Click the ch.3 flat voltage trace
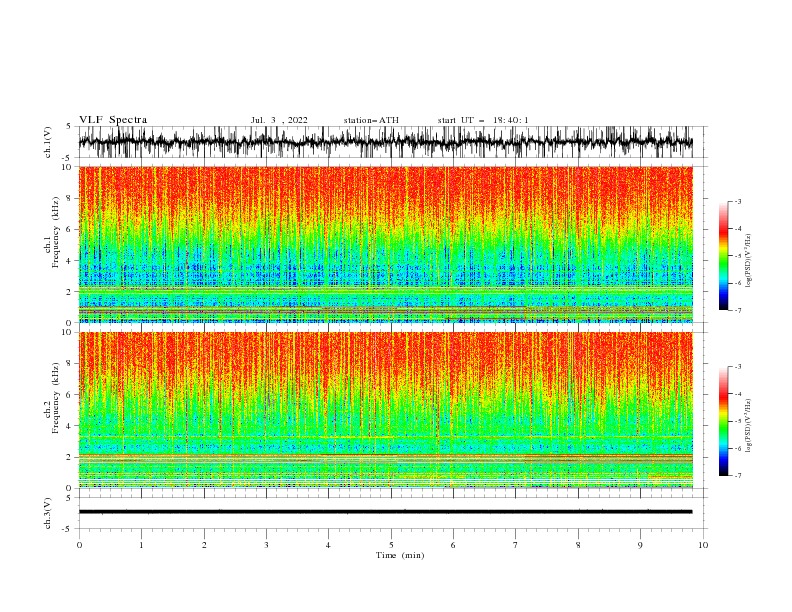The width and height of the screenshot is (792, 612). (385, 512)
